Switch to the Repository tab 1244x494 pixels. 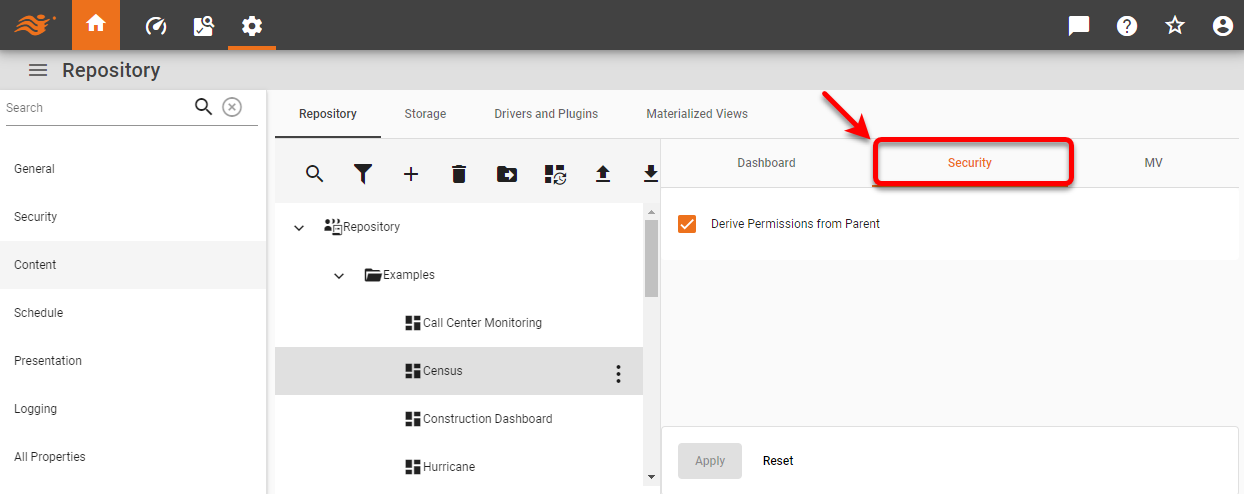tap(328, 114)
